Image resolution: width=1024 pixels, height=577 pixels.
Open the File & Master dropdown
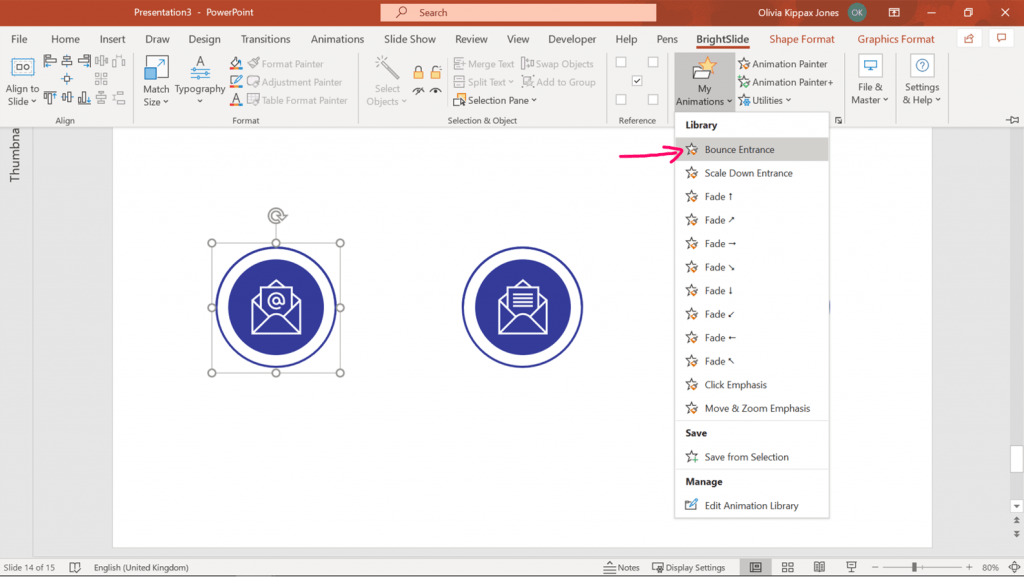click(870, 82)
